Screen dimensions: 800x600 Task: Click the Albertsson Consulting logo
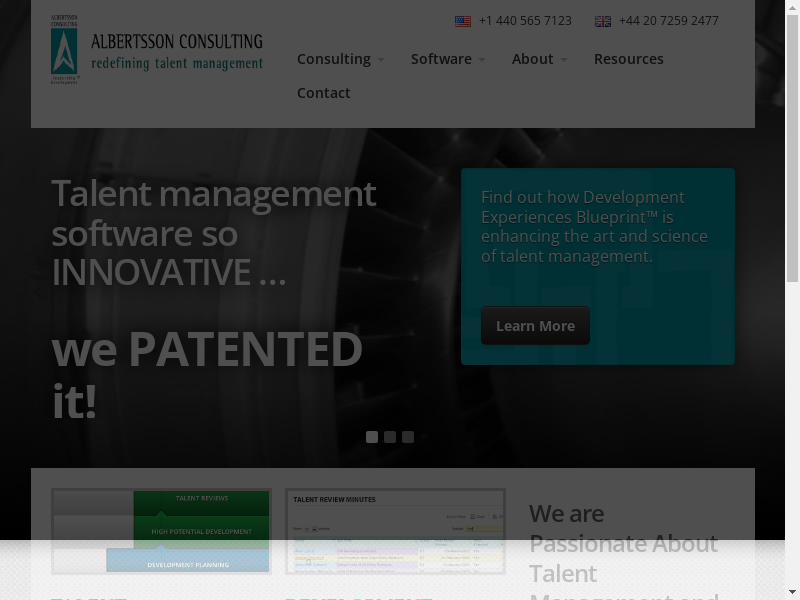pos(157,50)
